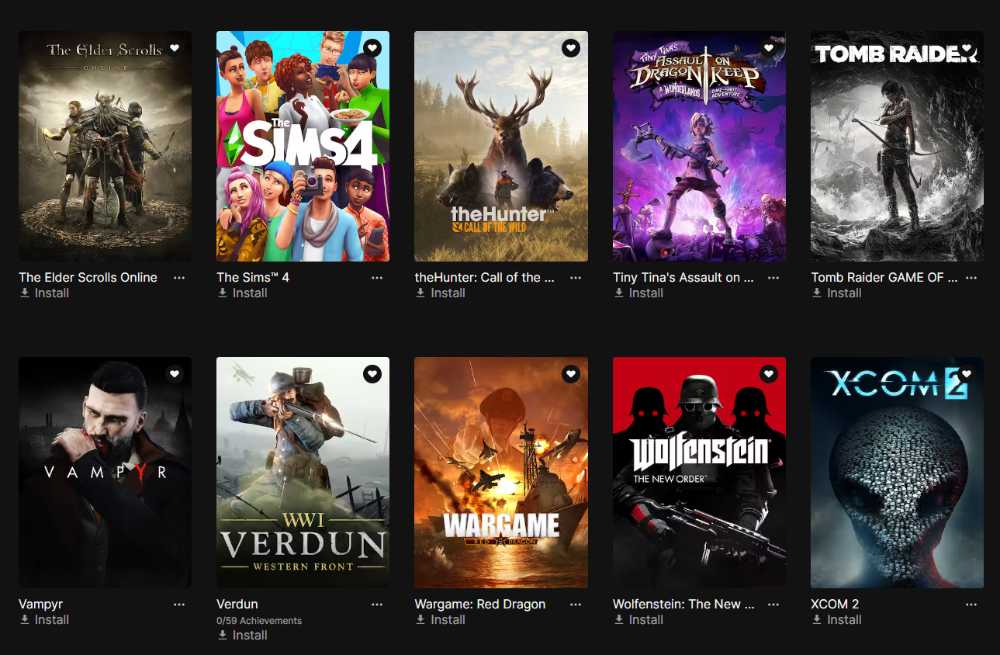Open the Verdun game title link
The width and height of the screenshot is (1000, 655).
click(237, 604)
